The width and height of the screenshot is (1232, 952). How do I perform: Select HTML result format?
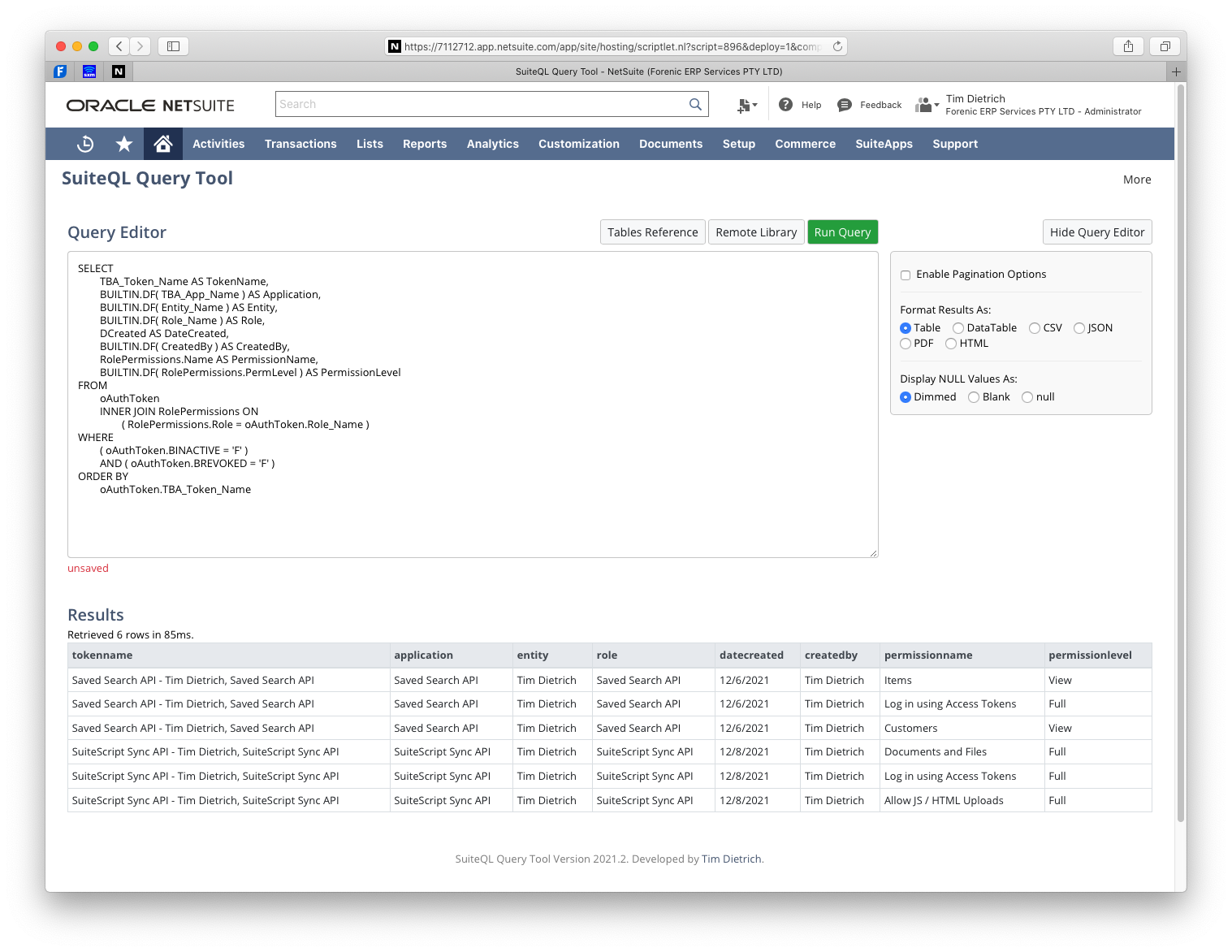951,344
